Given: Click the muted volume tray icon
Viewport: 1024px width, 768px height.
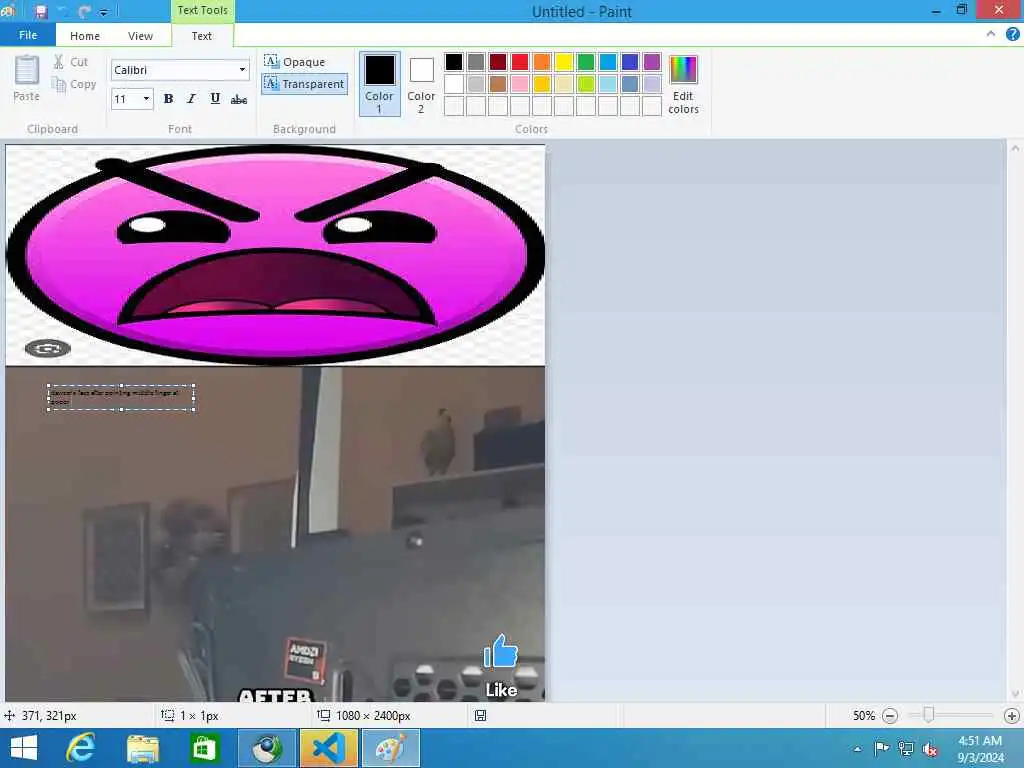Looking at the screenshot, I should click(x=930, y=749).
